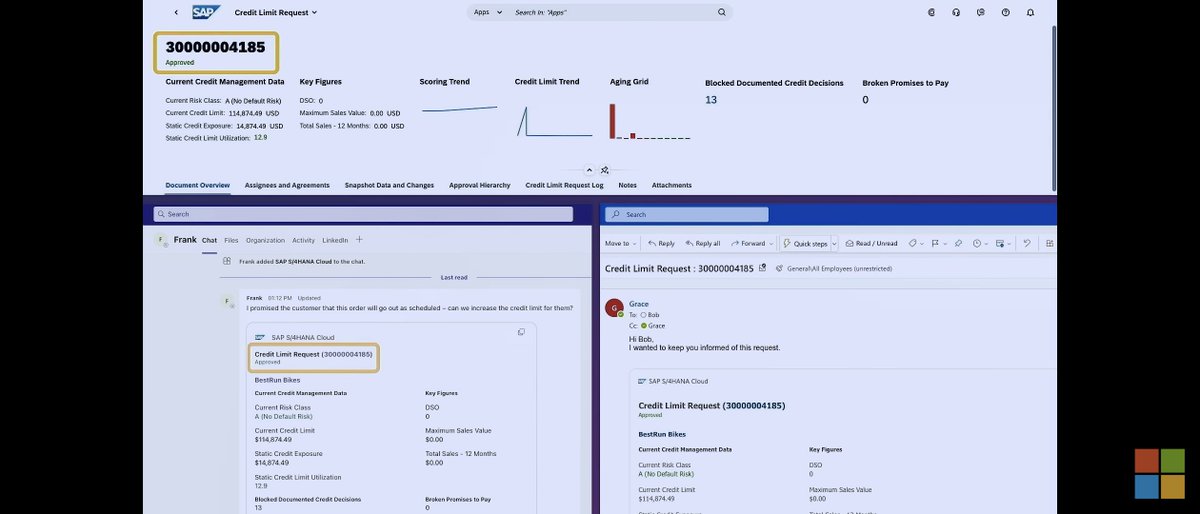Click Quick steps button in Outlook

(805, 243)
